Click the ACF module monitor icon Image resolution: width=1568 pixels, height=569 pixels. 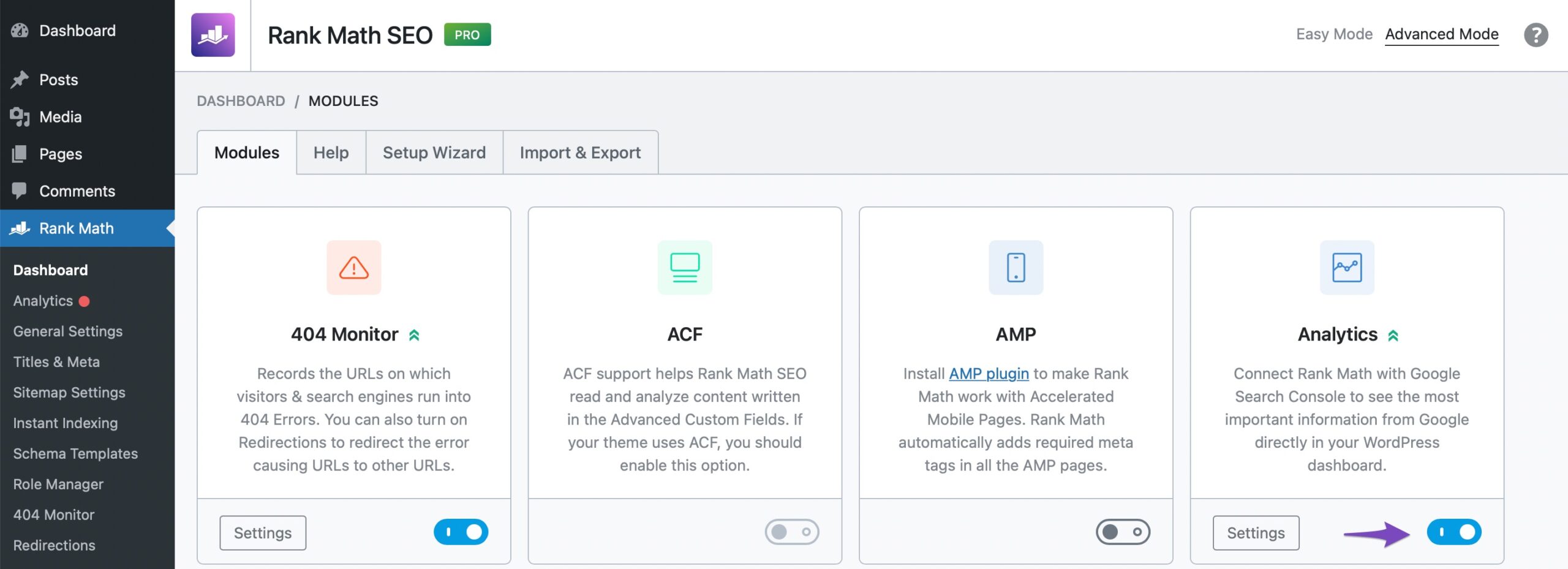(684, 268)
